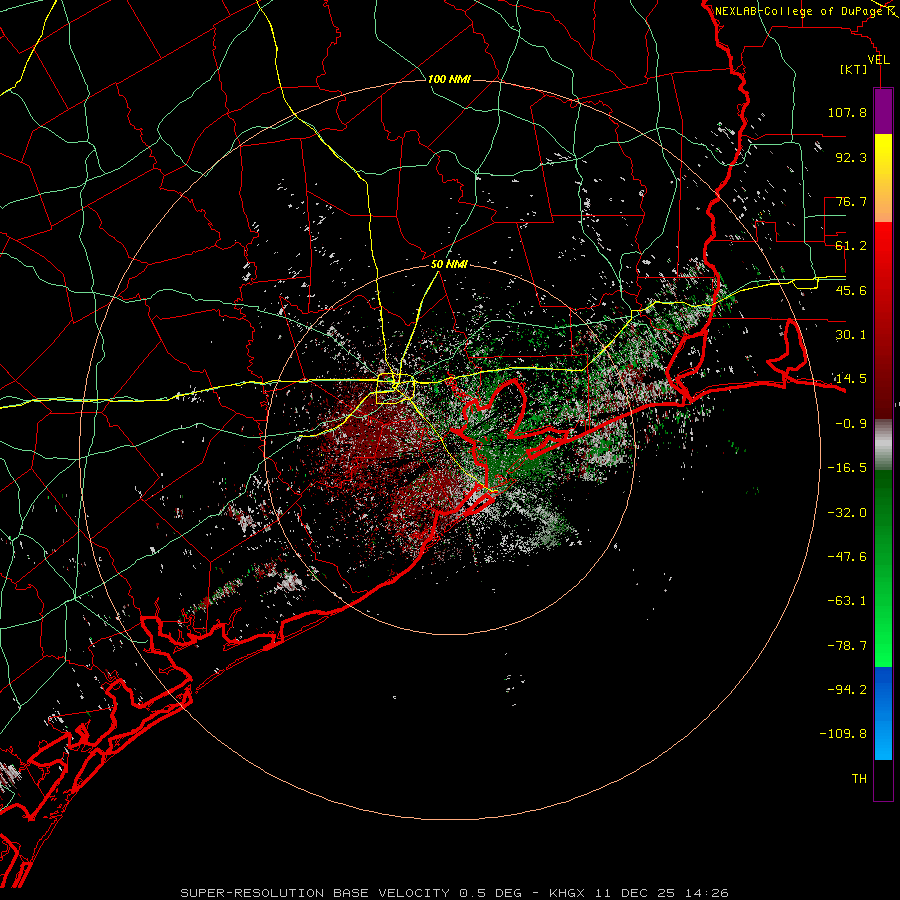Click the 107.8 scale value

[847, 112]
